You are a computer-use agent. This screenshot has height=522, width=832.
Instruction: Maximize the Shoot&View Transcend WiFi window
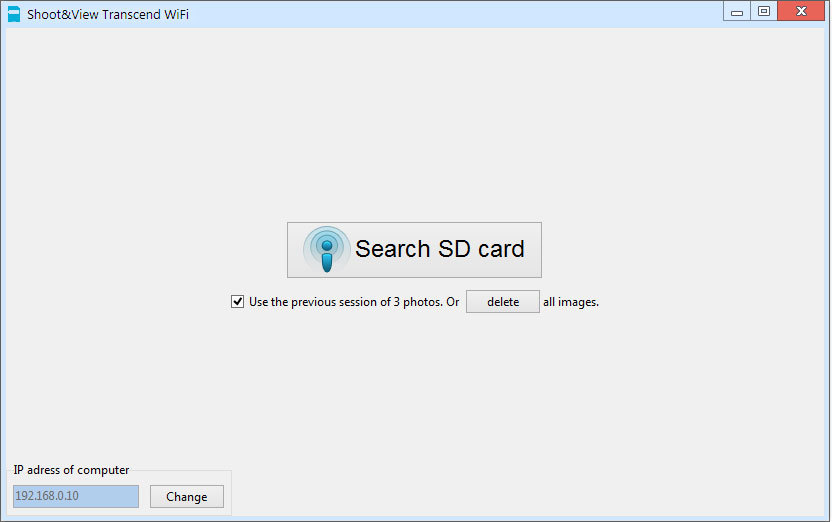764,11
